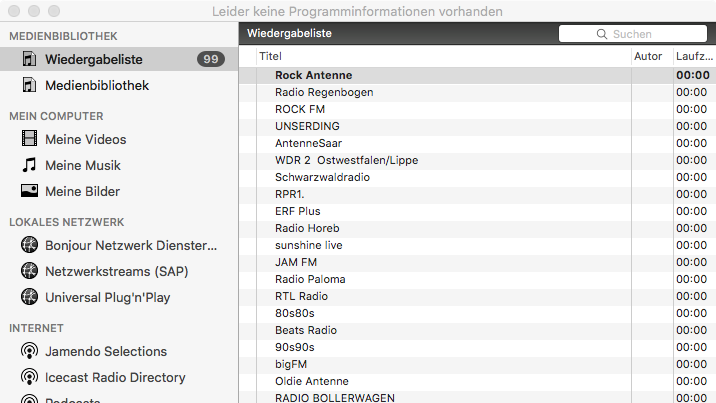Click the 99 item count badge

(211, 59)
